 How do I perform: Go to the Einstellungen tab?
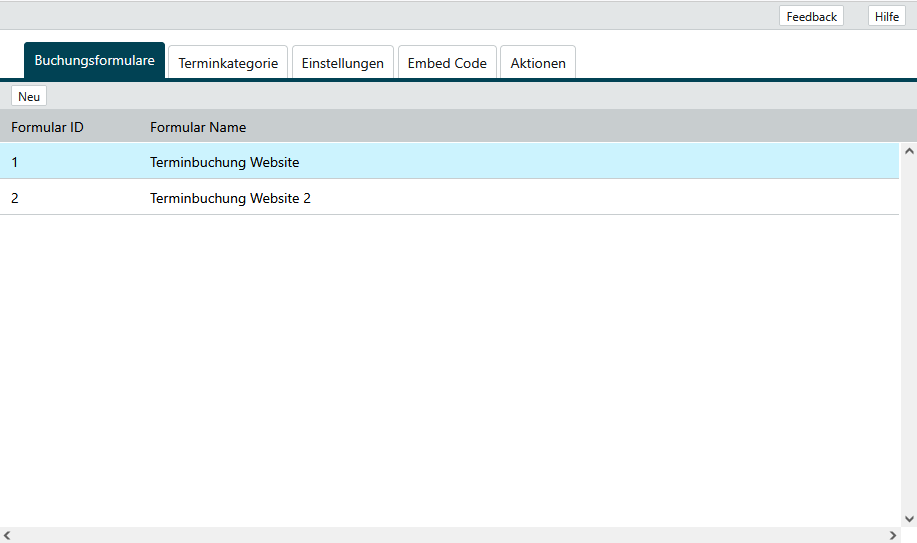pyautogui.click(x=342, y=63)
